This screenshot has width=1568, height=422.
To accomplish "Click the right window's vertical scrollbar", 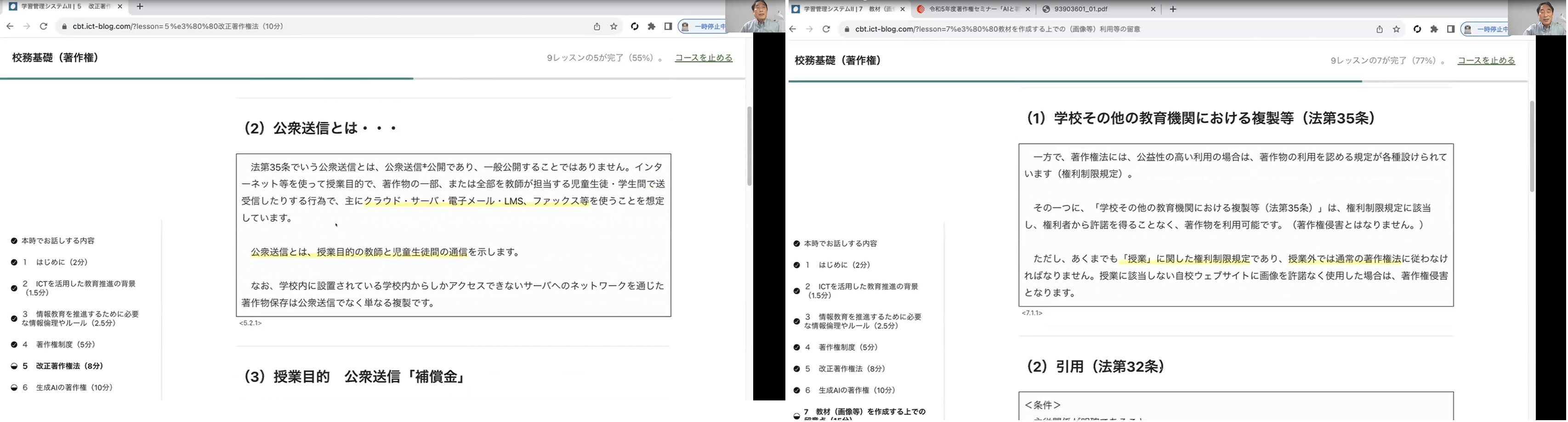I will 1532,146.
